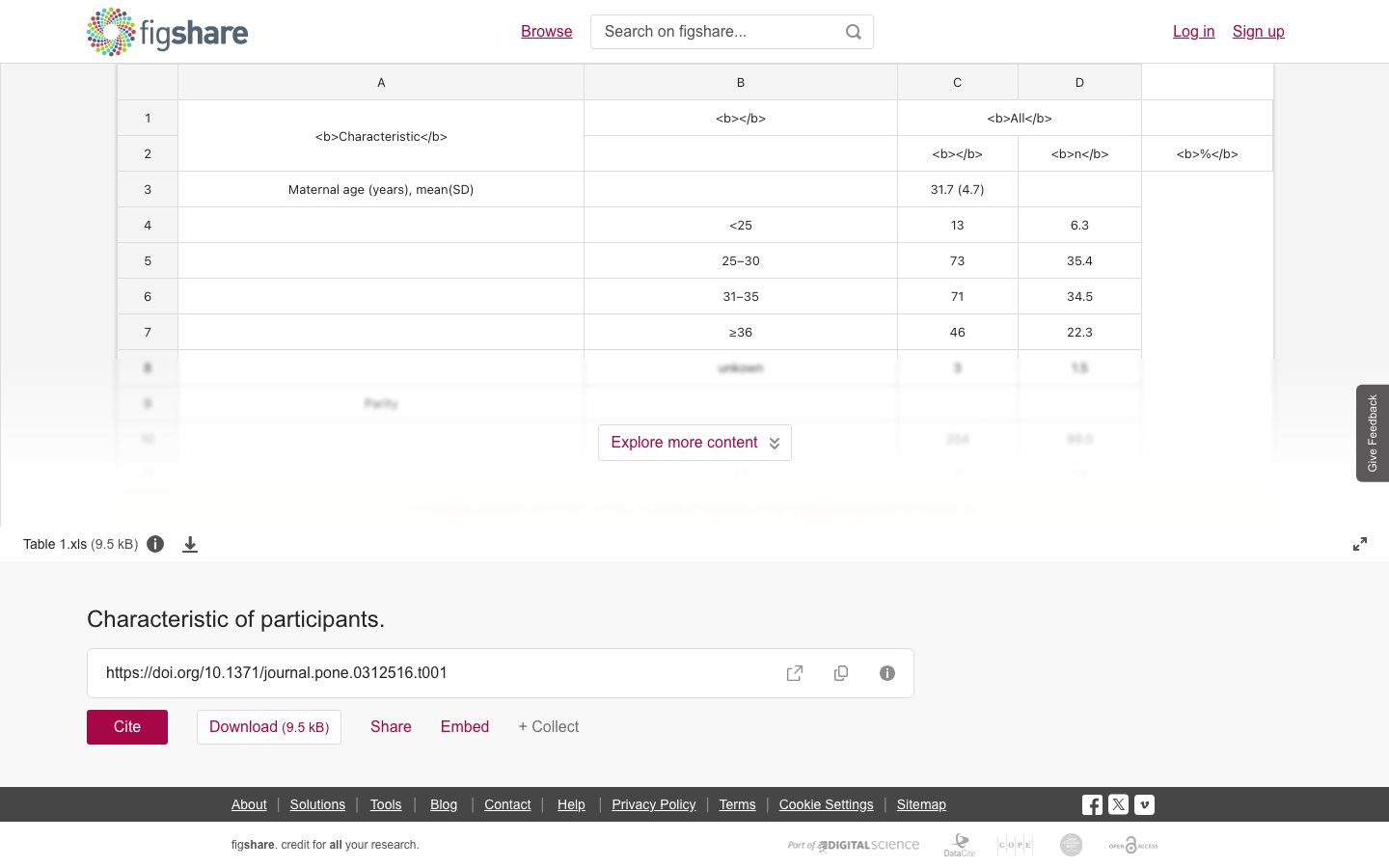Click the Cite button
This screenshot has width=1389, height=868.
pyautogui.click(x=127, y=727)
